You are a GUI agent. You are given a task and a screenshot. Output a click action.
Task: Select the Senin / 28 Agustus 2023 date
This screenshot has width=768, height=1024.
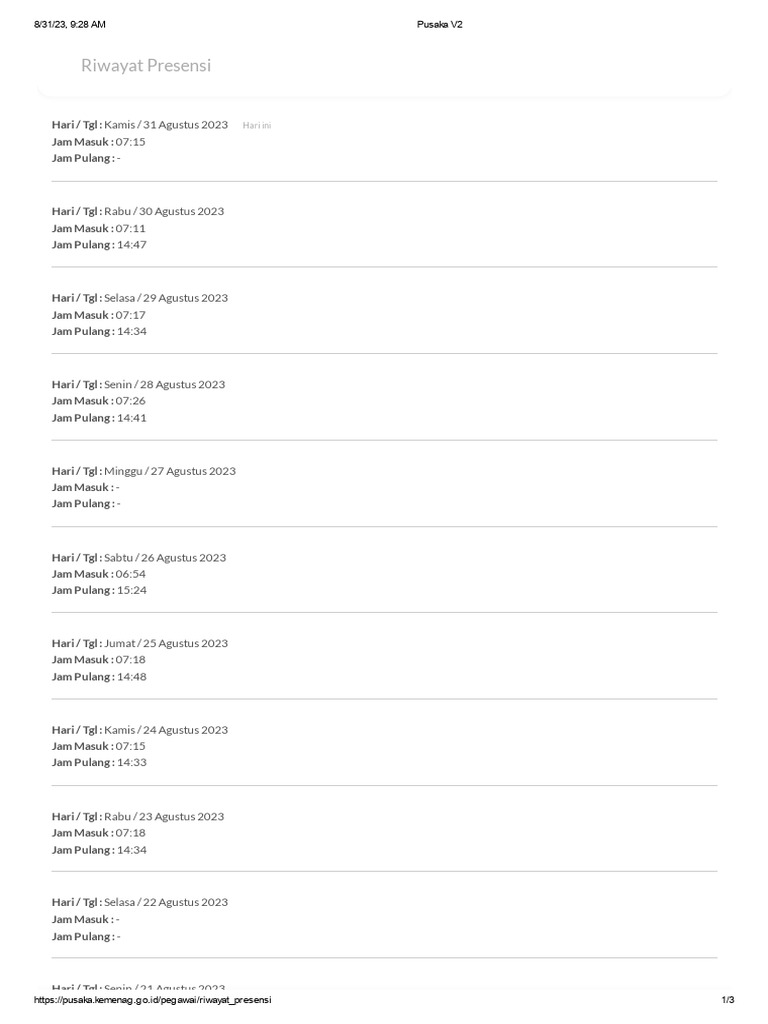coord(165,384)
